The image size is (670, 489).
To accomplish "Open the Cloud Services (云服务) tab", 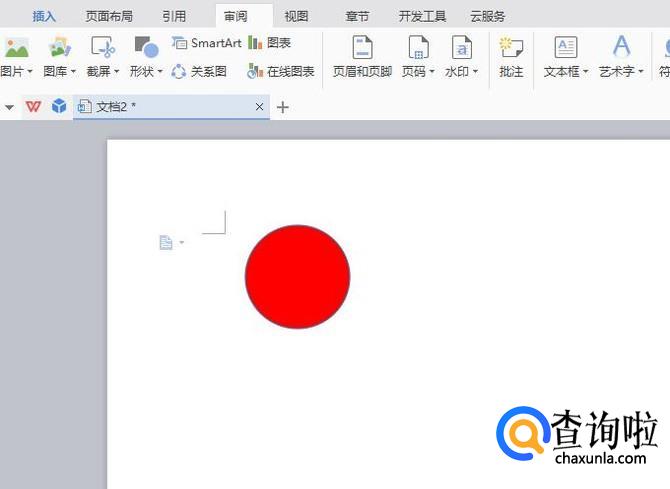I will coord(488,16).
